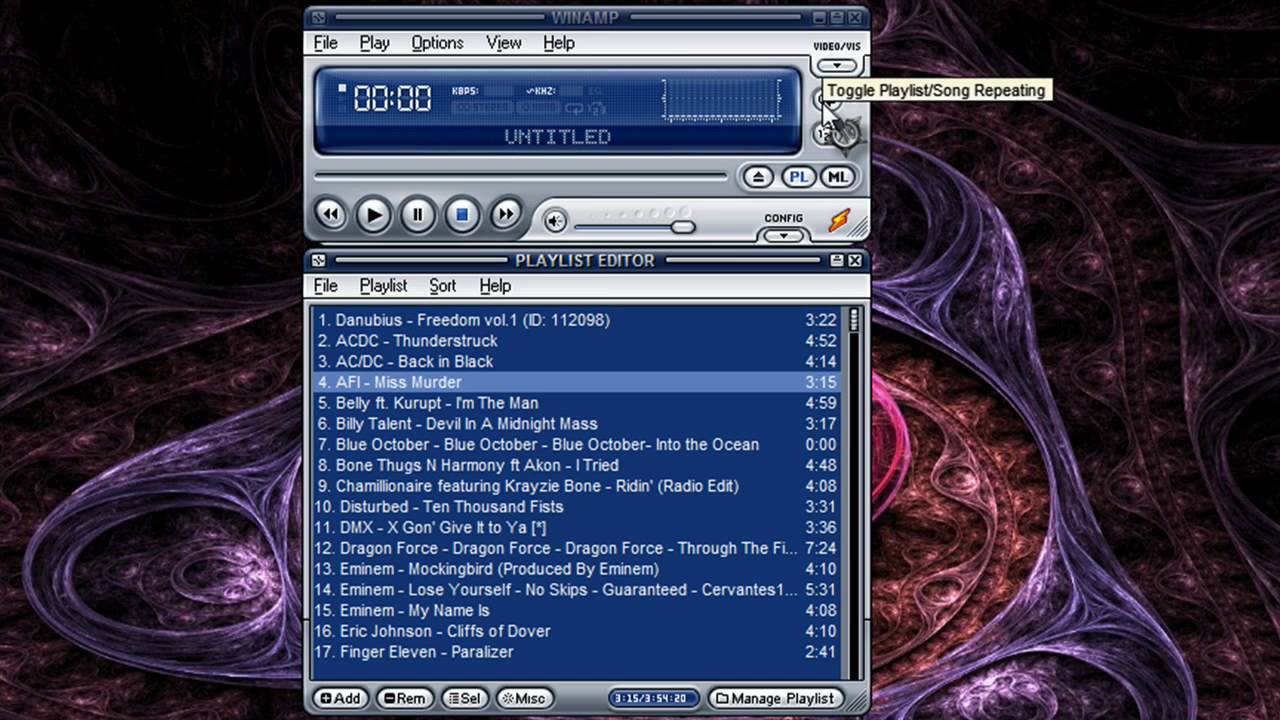This screenshot has width=1280, height=720.
Task: Open Winamp File menu
Action: coord(326,43)
